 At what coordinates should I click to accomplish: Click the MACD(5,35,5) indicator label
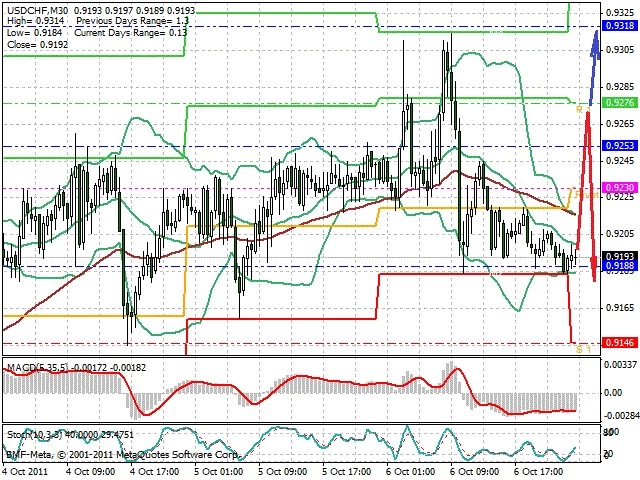tap(38, 367)
